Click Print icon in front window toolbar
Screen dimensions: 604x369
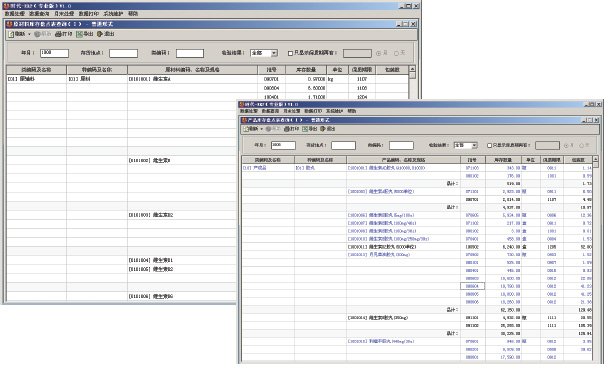(x=287, y=129)
